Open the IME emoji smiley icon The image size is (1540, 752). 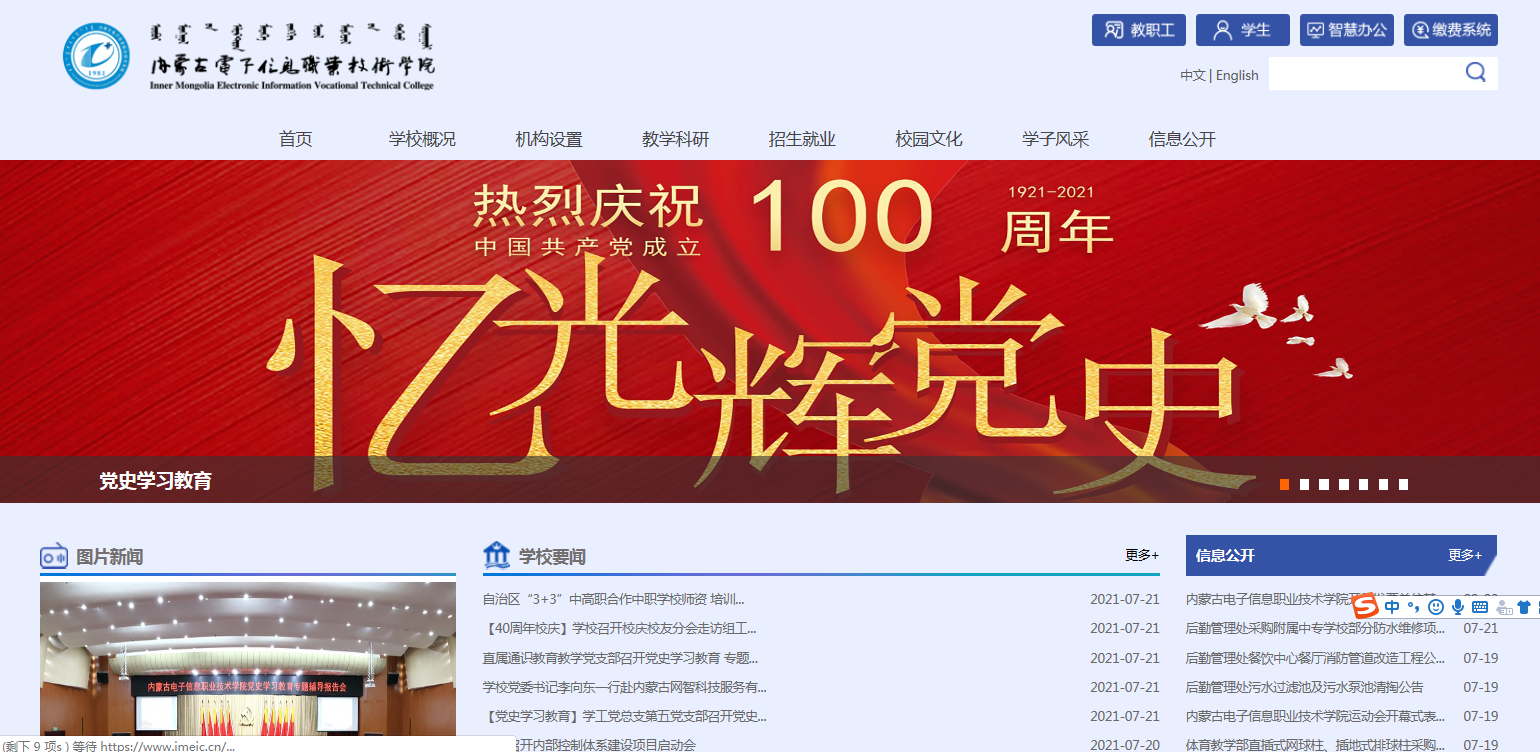pyautogui.click(x=1436, y=607)
